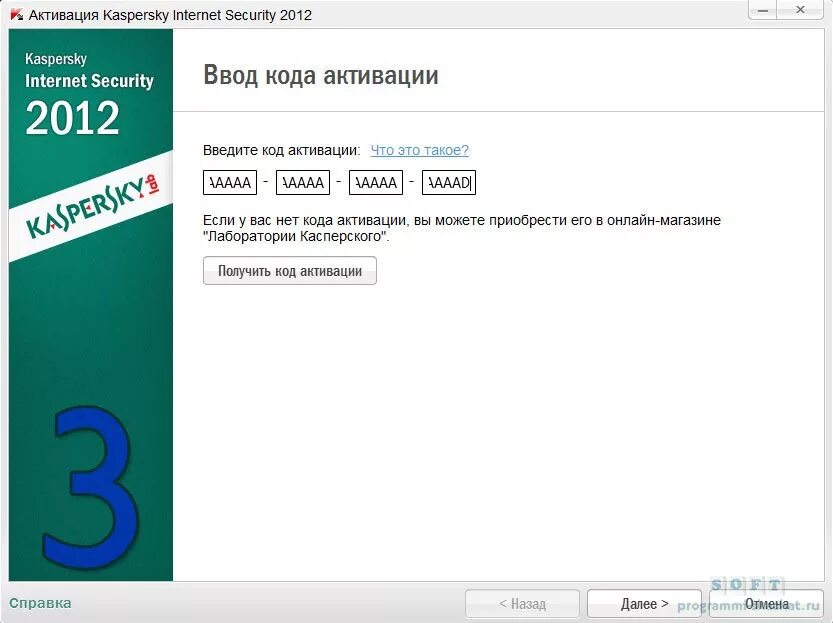
Task: Select the second activation code segment
Action: pyautogui.click(x=303, y=182)
